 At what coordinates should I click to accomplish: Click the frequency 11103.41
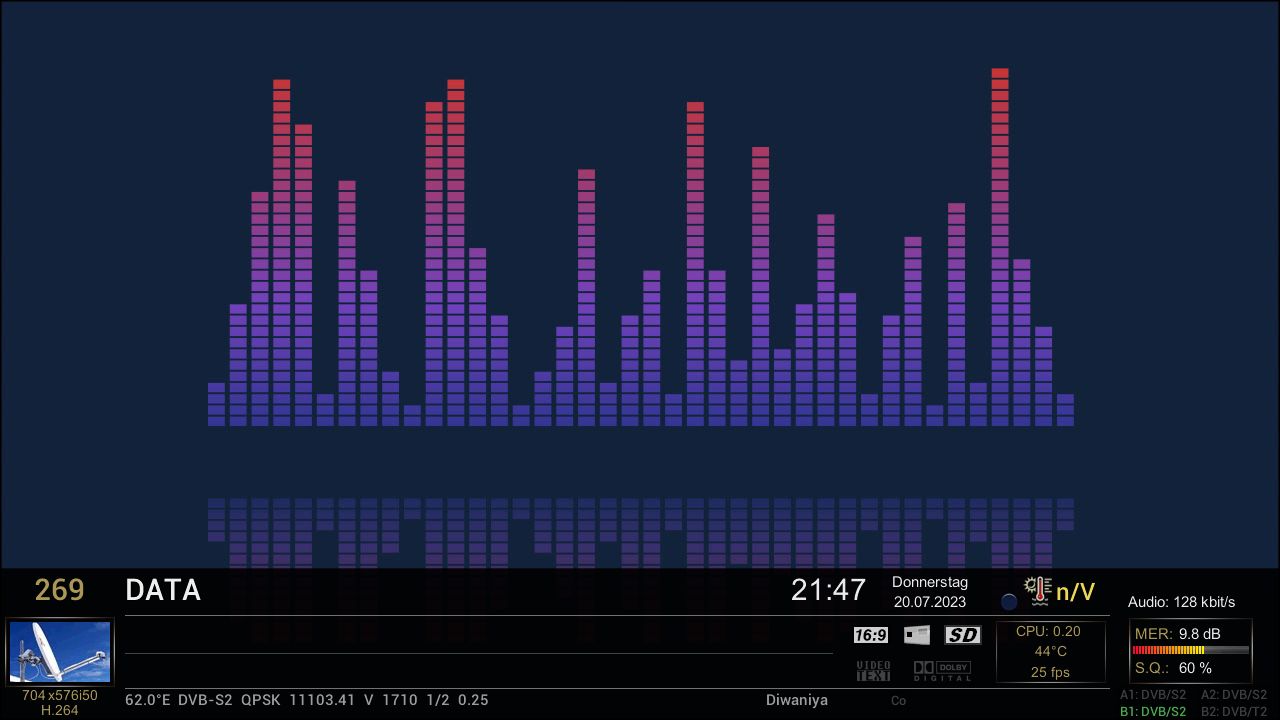[x=322, y=700]
